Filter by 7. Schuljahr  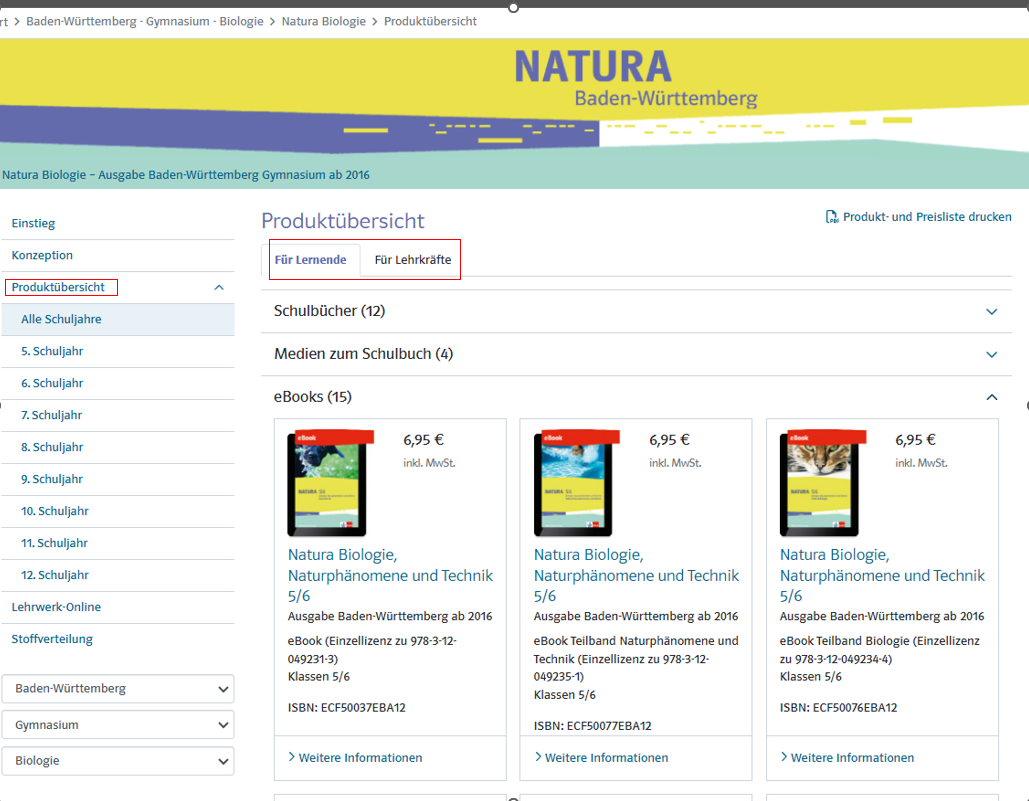tap(118, 415)
